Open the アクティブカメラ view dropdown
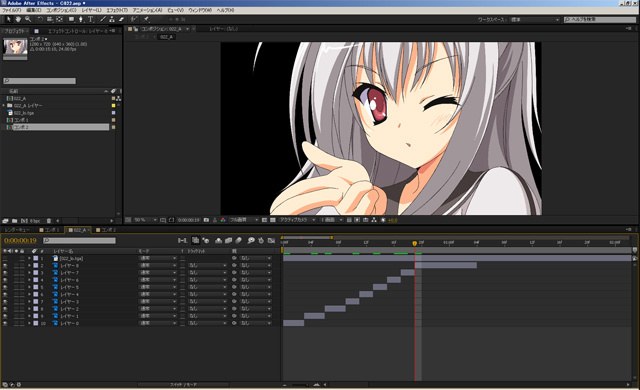This screenshot has height=390, width=640. [x=297, y=220]
